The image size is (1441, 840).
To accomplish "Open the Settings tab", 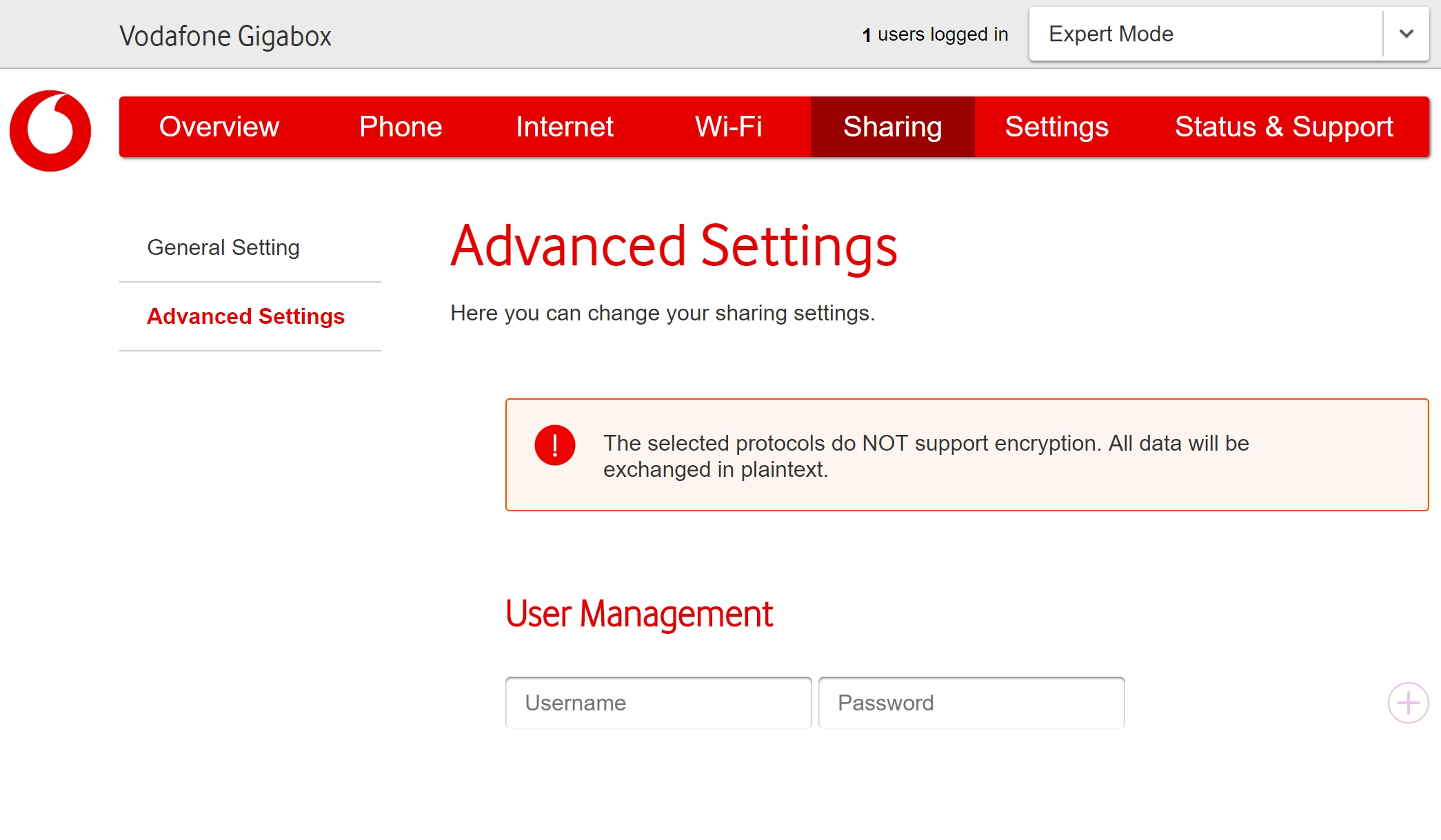I will tap(1057, 127).
